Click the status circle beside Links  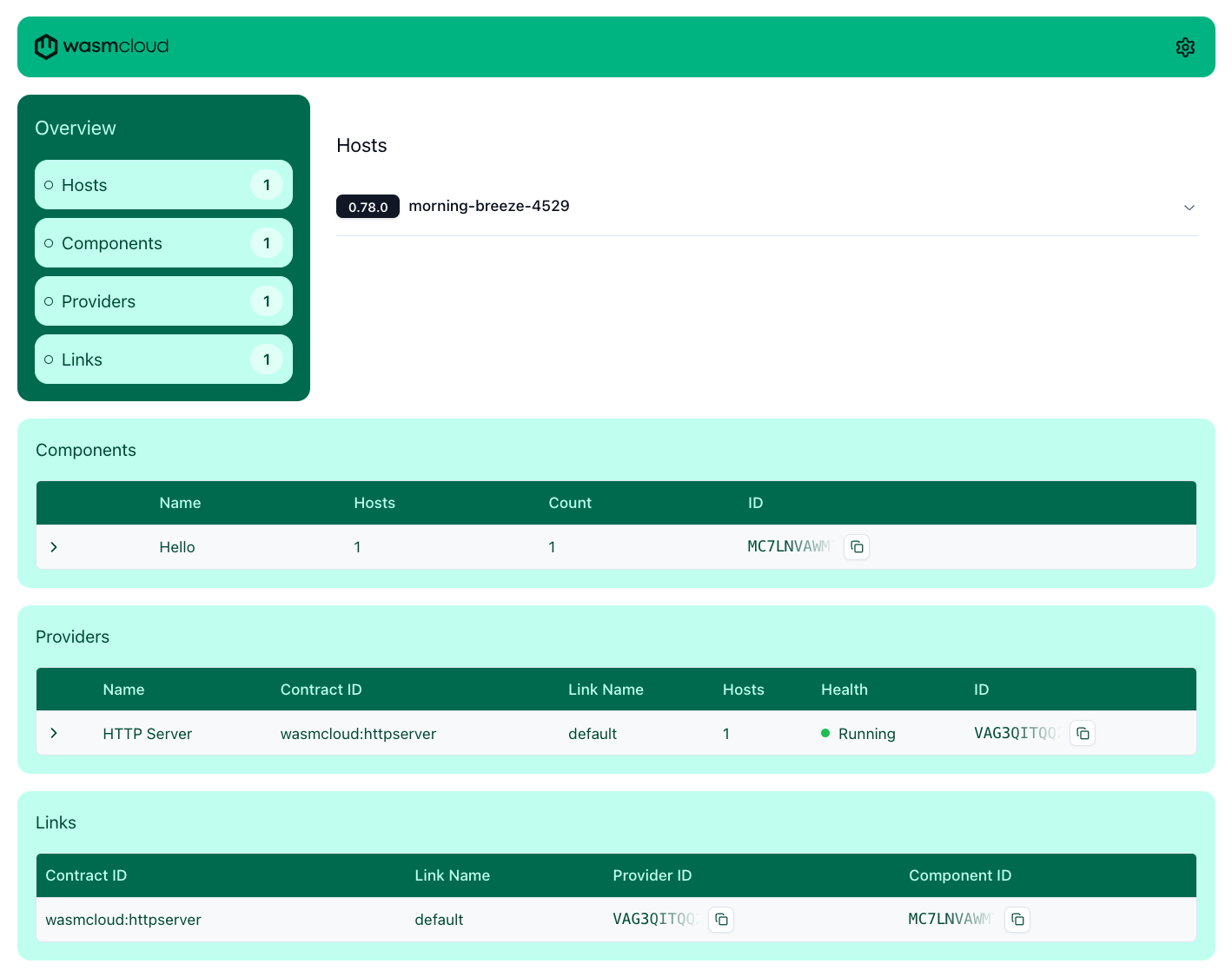coord(51,359)
